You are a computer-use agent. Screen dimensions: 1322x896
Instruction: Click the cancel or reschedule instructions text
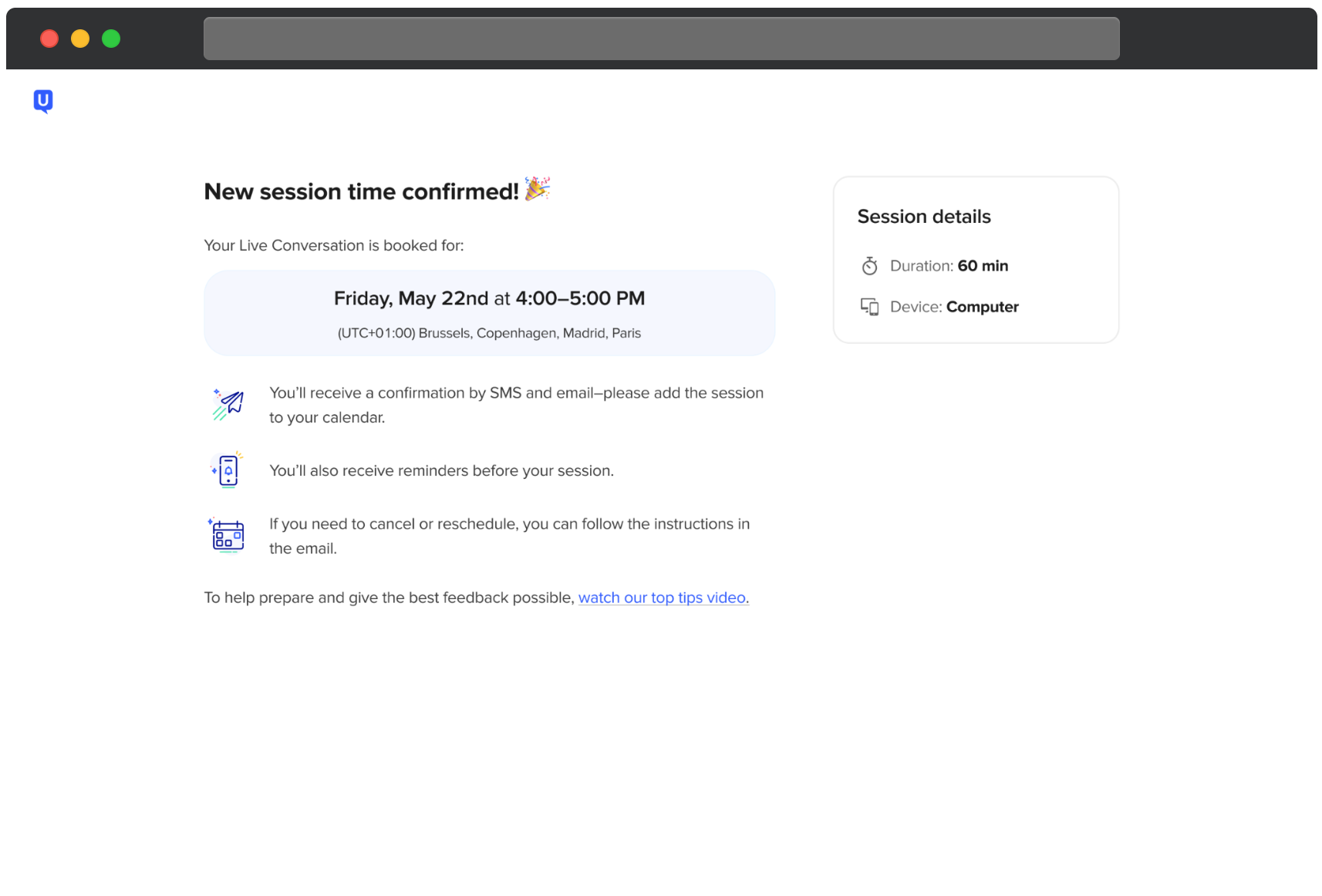pos(510,536)
